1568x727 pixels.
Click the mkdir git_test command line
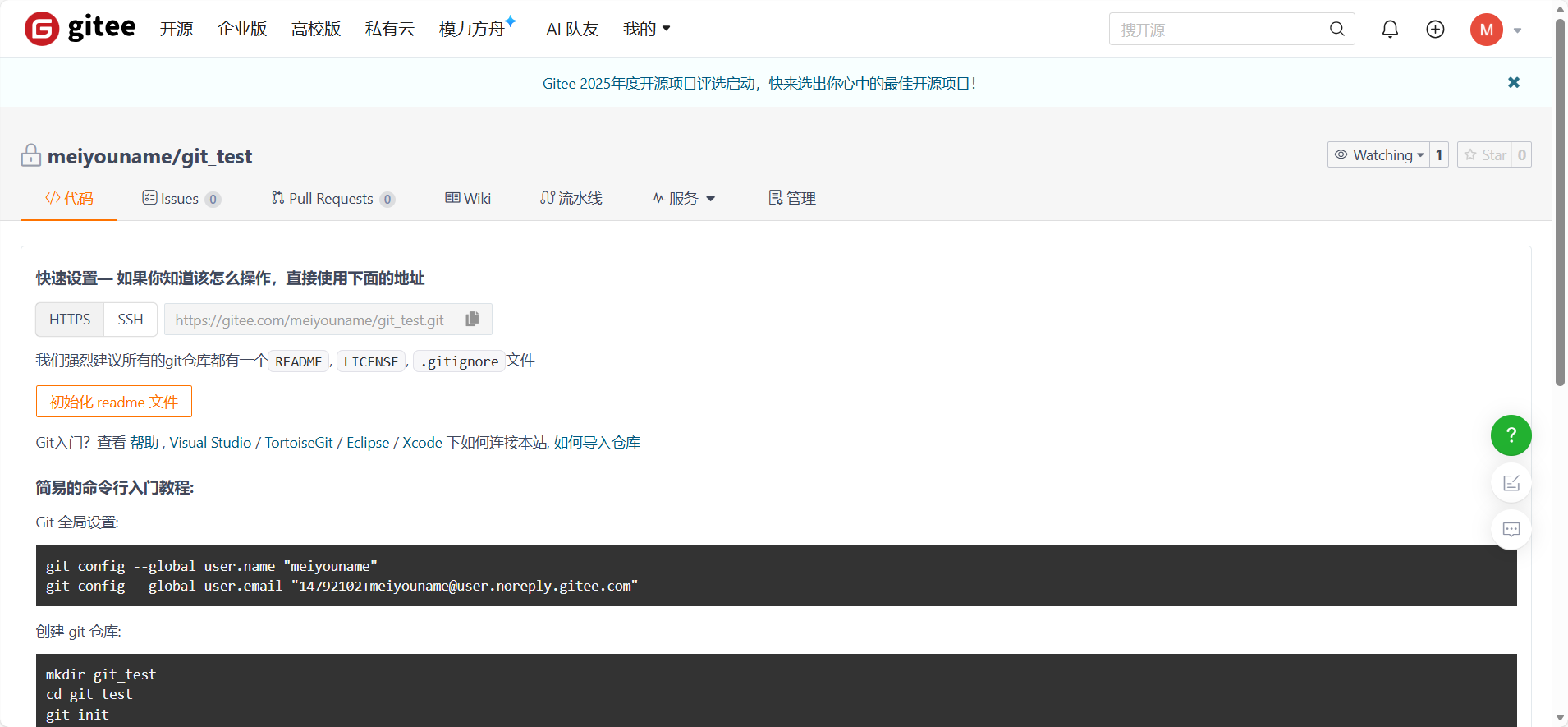point(101,674)
